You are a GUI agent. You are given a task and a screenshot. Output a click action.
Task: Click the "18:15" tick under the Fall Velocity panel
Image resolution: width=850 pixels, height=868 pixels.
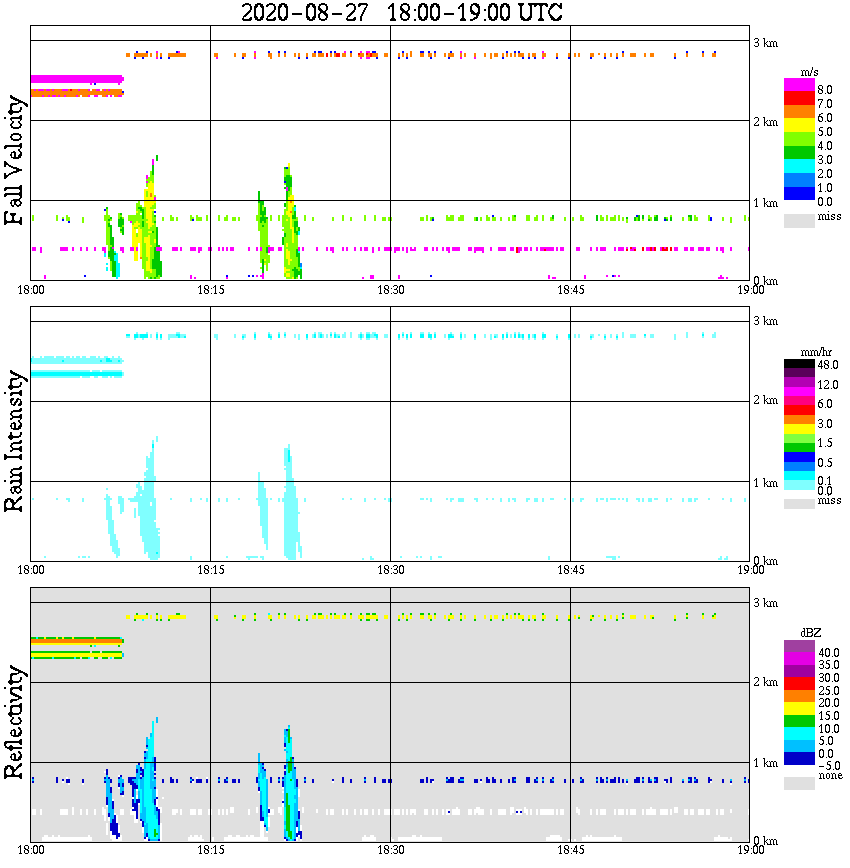(x=211, y=290)
